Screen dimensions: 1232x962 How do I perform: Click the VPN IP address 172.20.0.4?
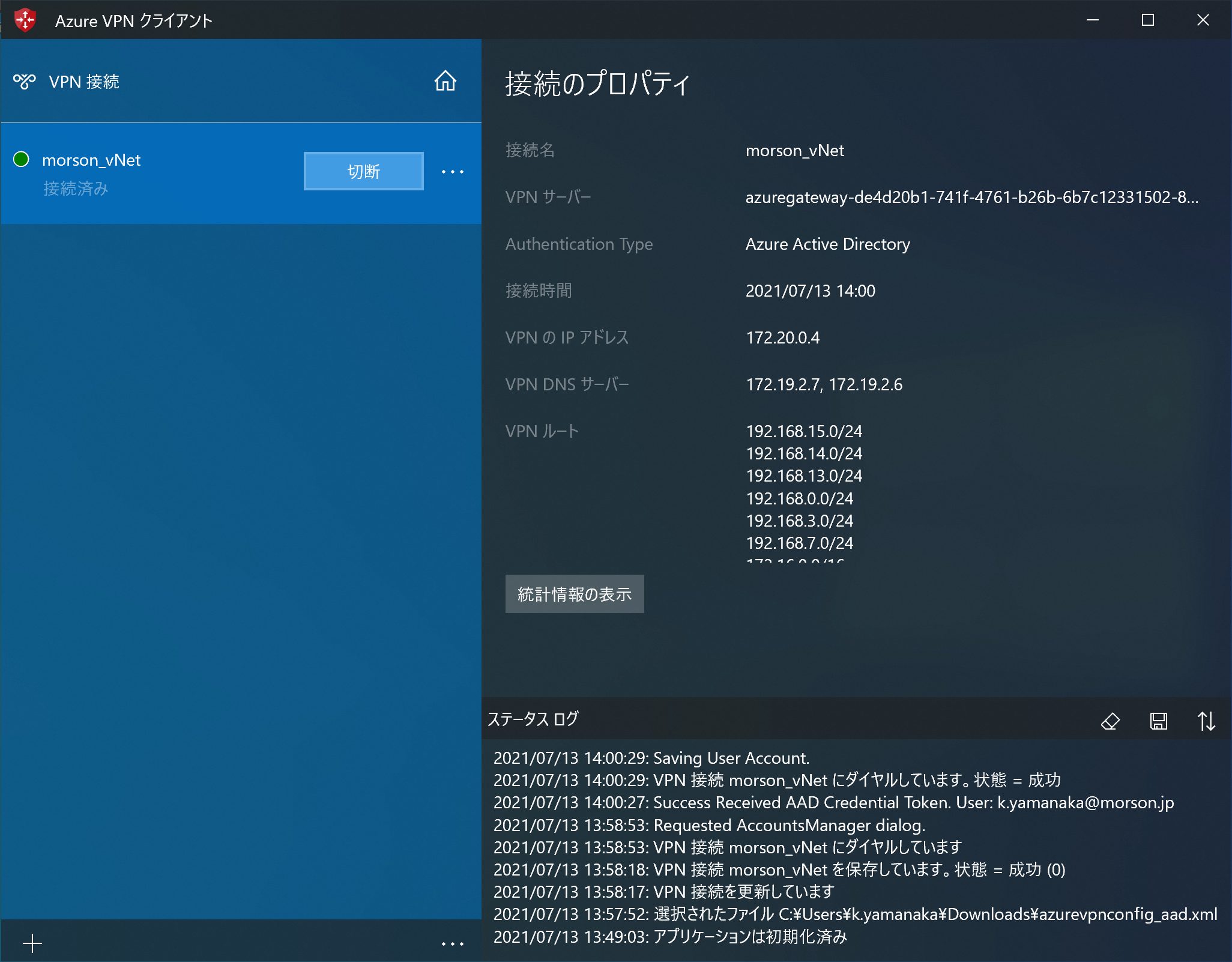pyautogui.click(x=782, y=338)
